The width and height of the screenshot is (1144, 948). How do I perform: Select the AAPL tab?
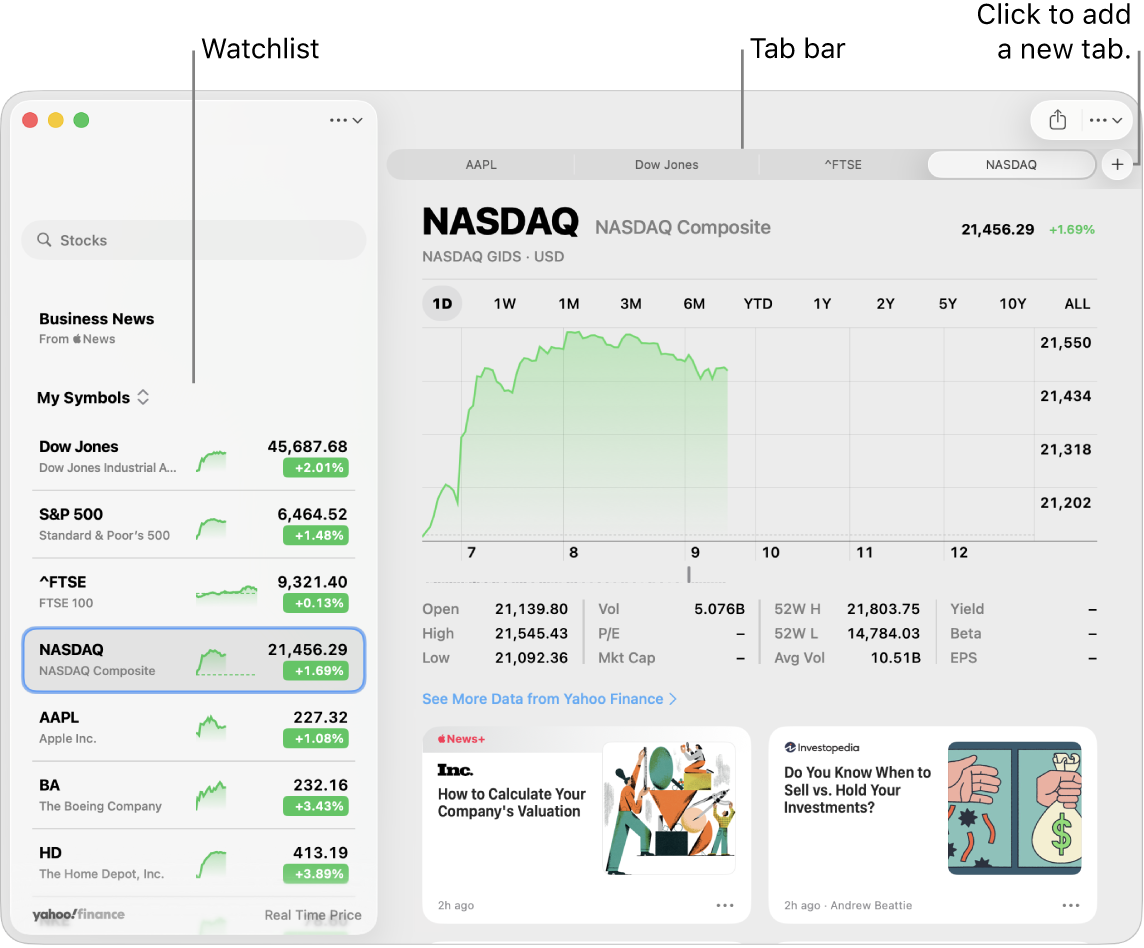(481, 164)
